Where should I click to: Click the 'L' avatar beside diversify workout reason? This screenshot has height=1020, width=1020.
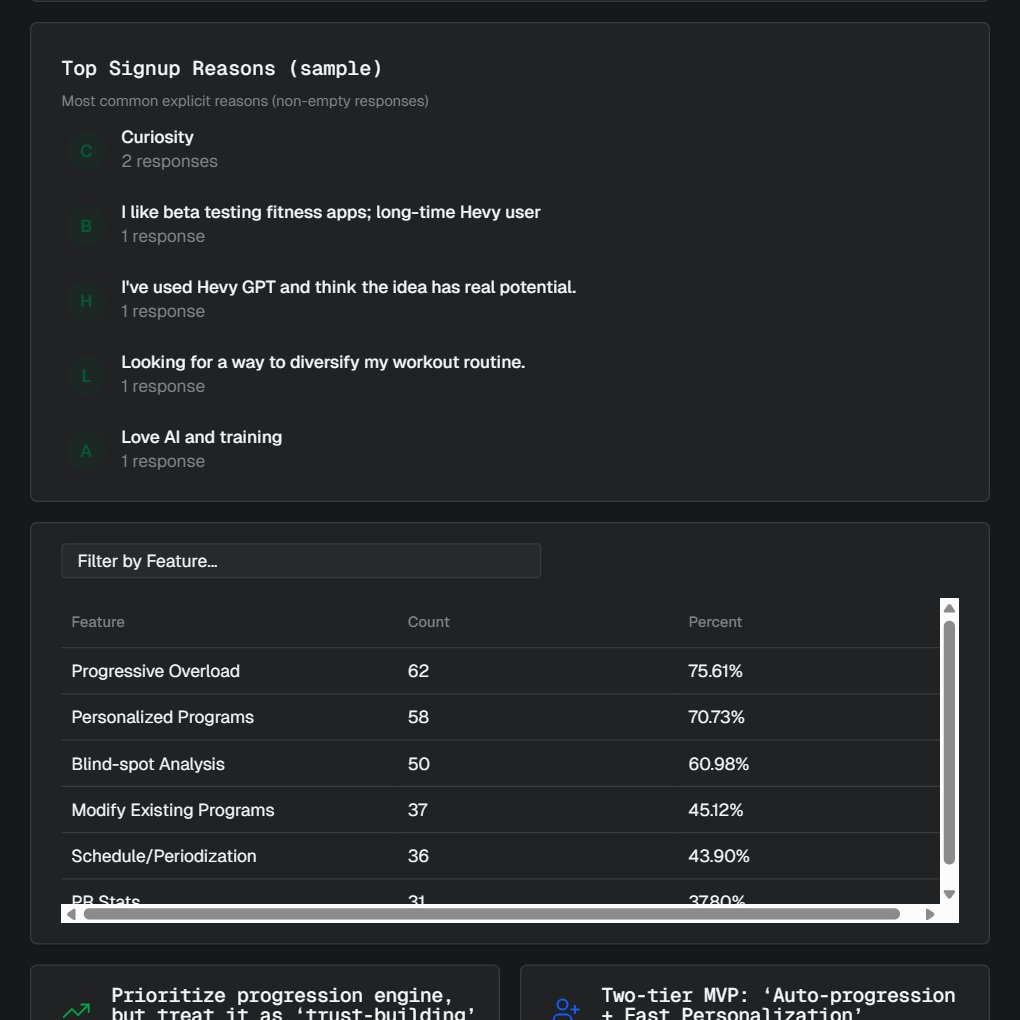coord(86,376)
